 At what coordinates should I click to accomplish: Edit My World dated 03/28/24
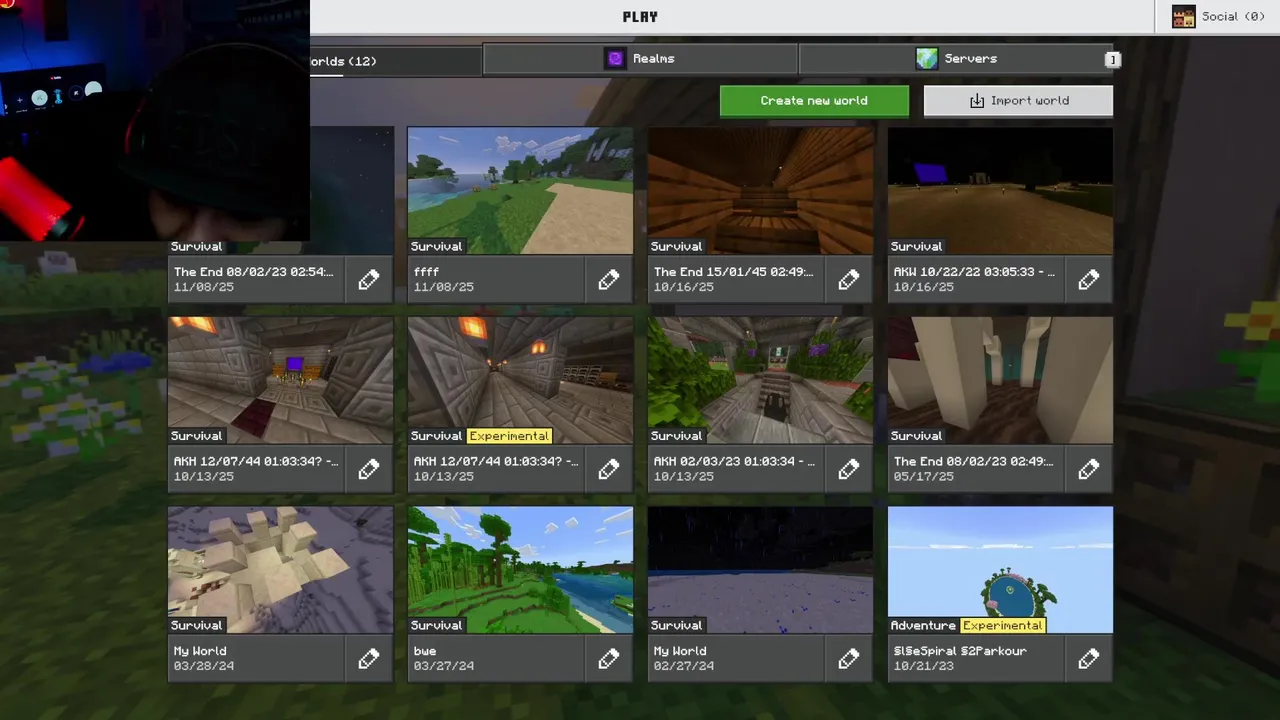tap(368, 659)
